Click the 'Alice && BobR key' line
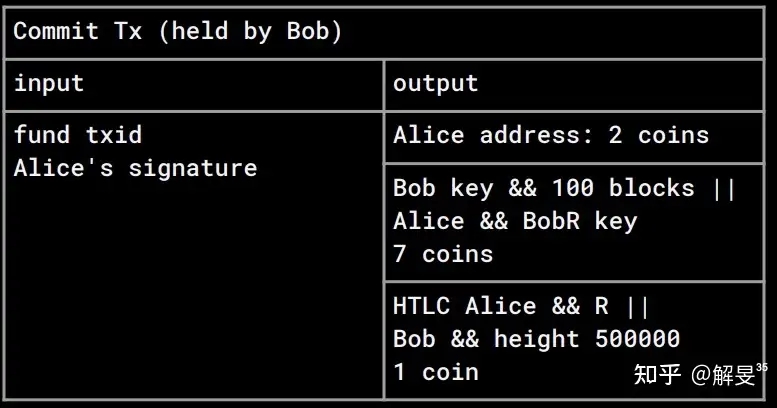The image size is (777, 408). tap(514, 221)
